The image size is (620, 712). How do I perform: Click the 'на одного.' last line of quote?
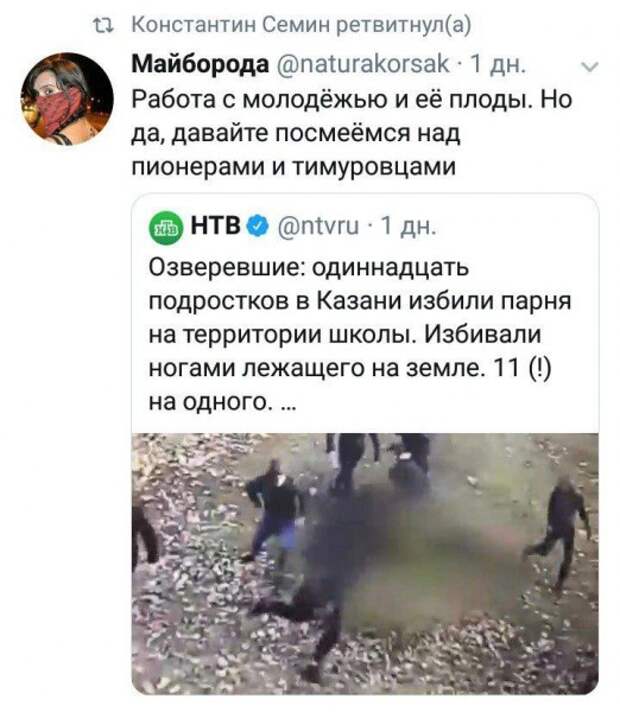(x=211, y=402)
